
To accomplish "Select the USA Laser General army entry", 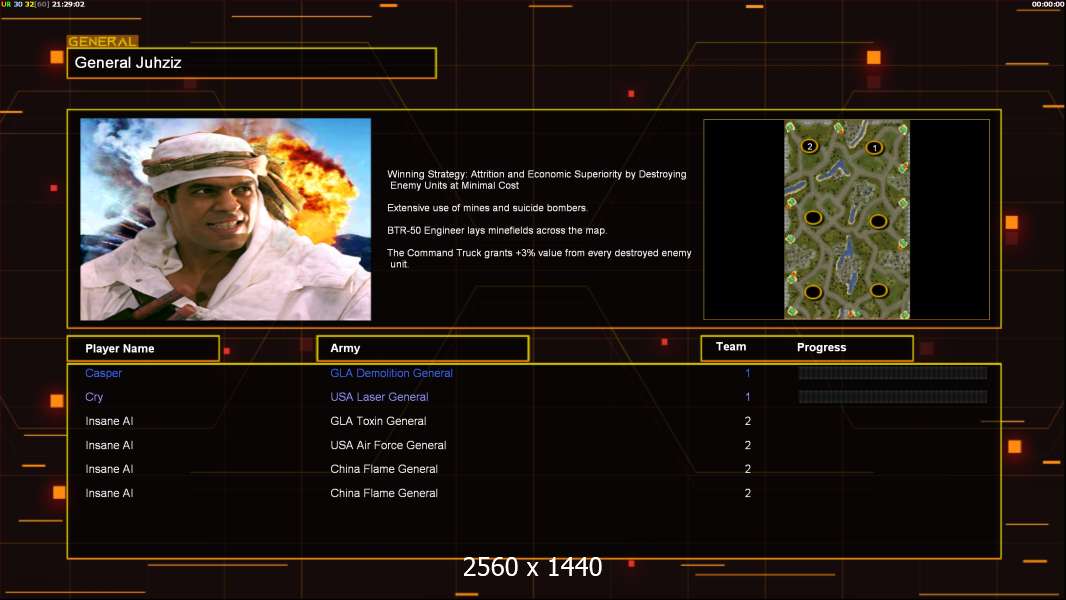I will pos(379,397).
